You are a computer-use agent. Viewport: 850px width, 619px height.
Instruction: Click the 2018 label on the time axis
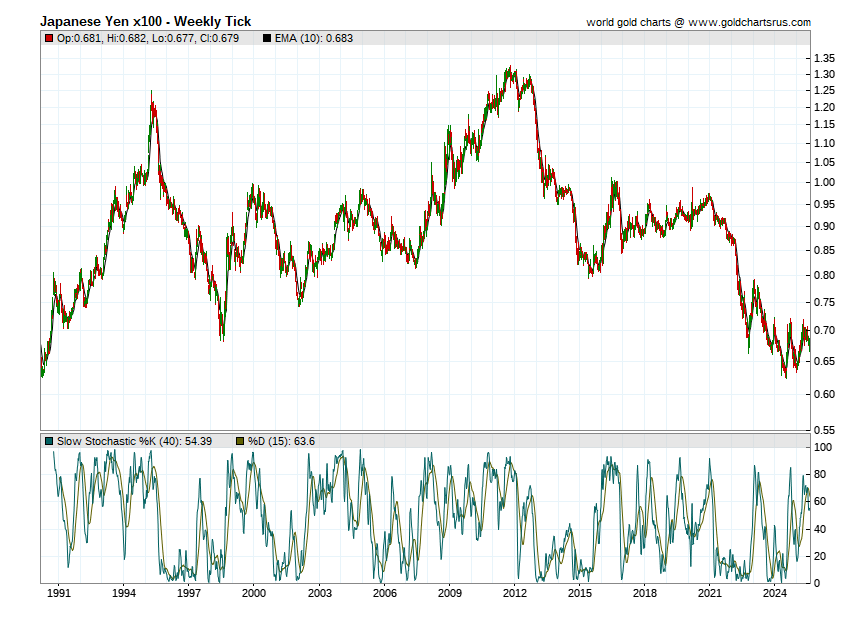click(645, 593)
